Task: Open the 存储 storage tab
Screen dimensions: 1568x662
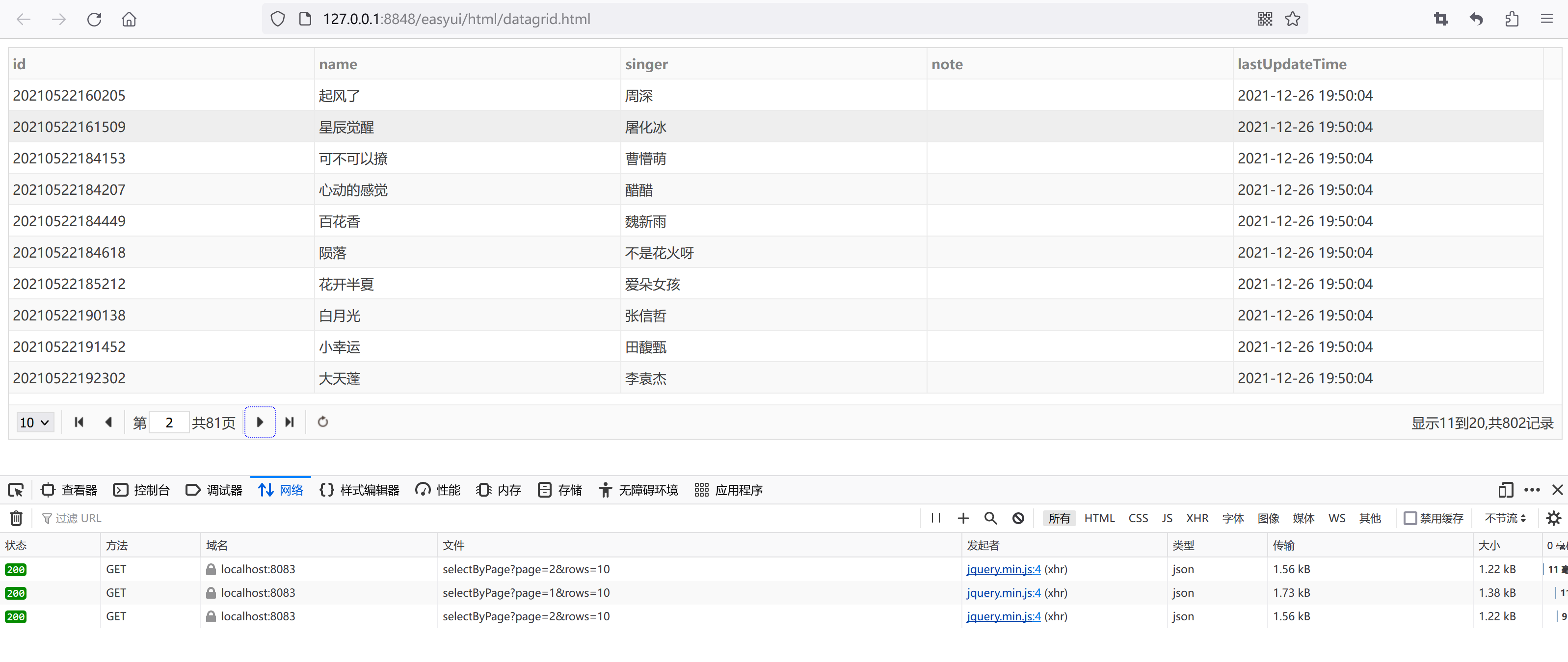Action: [x=560, y=490]
